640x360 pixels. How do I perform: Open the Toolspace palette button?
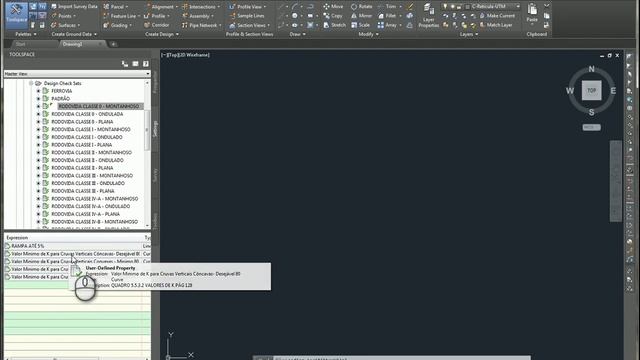16,14
